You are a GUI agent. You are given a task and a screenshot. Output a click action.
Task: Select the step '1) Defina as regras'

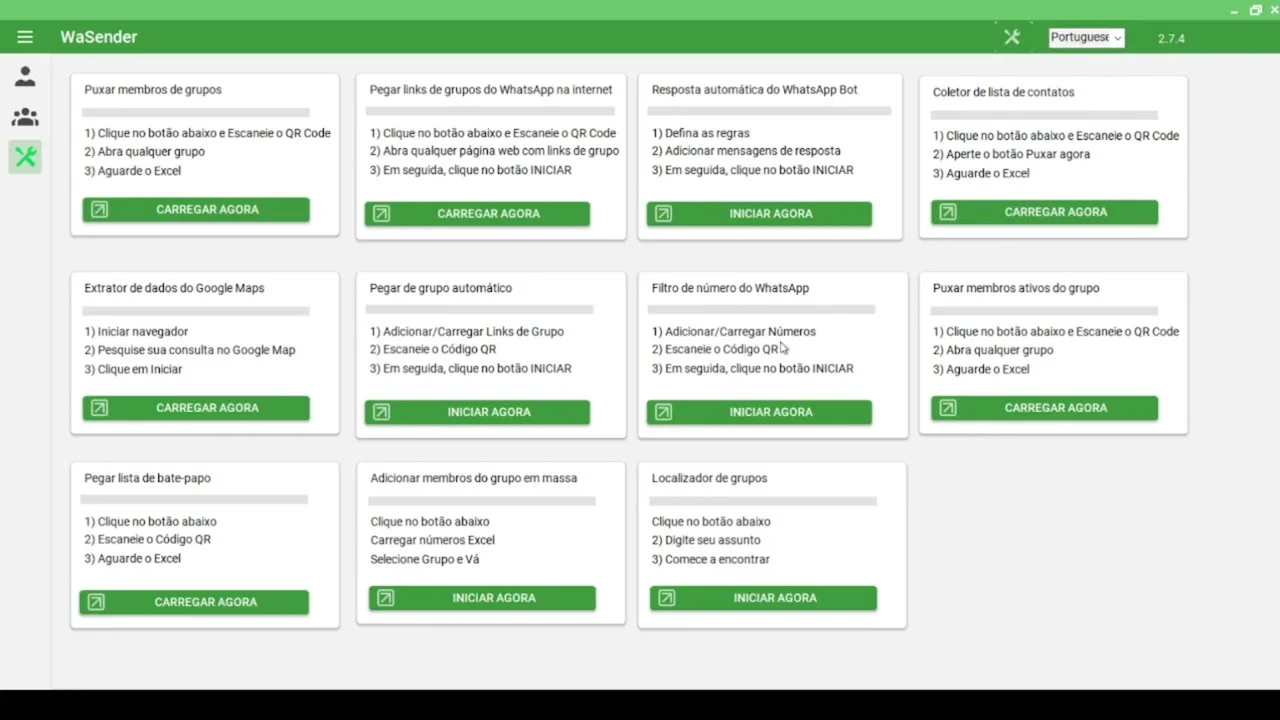701,133
